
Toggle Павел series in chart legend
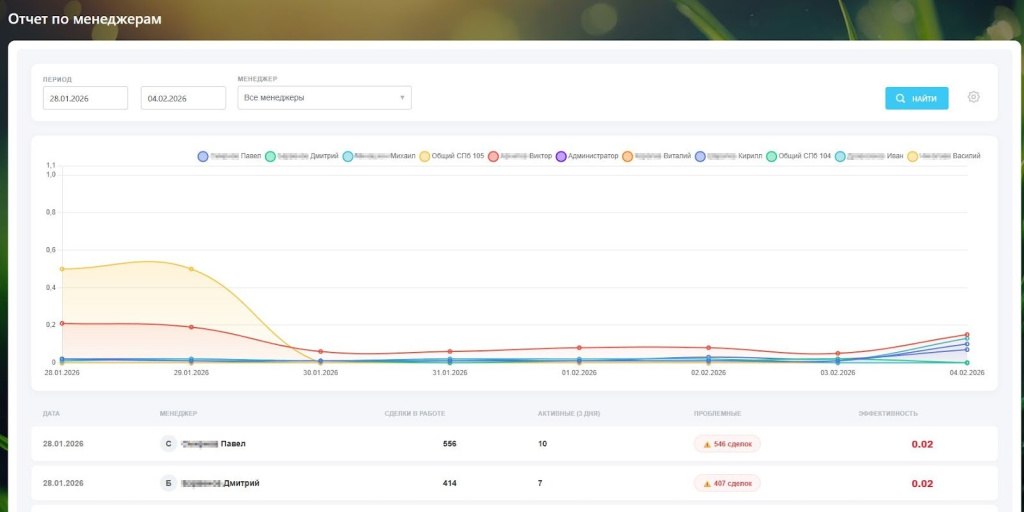(230, 156)
